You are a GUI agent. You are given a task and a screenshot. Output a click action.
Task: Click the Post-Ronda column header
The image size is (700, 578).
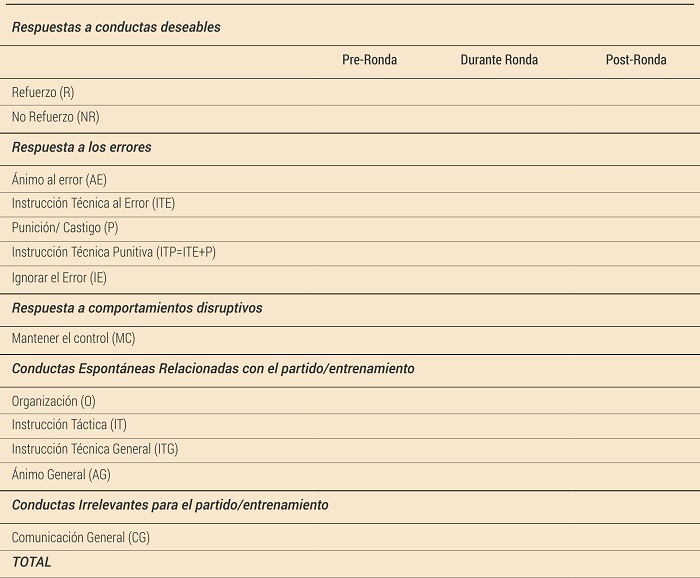pyautogui.click(x=636, y=60)
